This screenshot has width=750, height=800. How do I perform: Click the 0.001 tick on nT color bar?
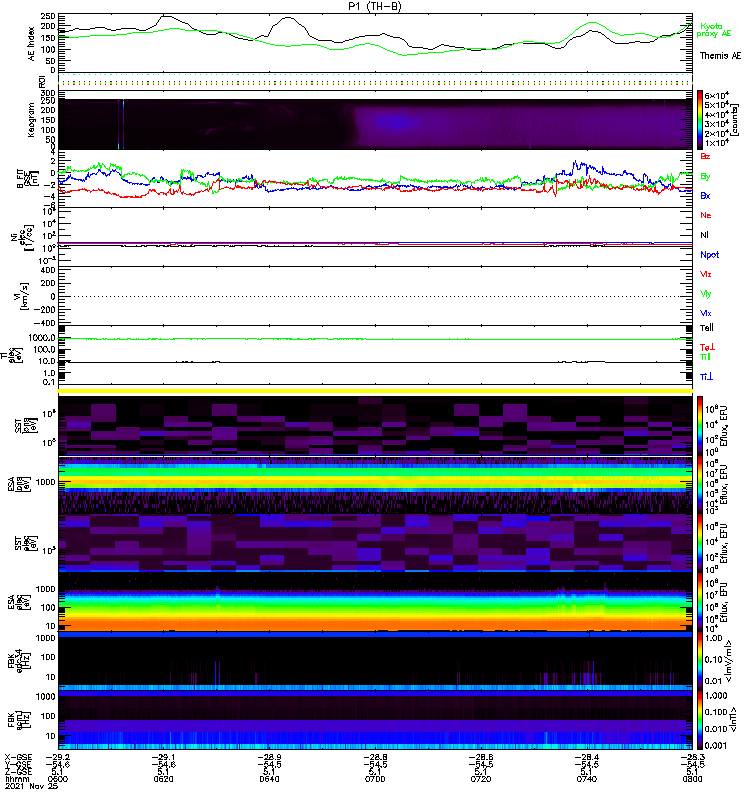point(716,745)
